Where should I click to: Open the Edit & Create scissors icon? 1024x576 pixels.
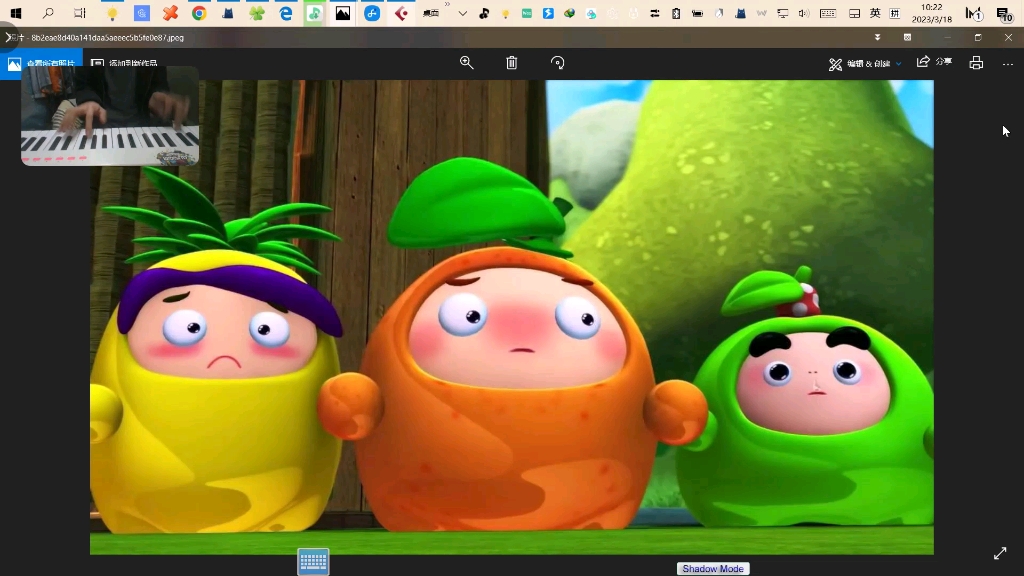[x=835, y=64]
